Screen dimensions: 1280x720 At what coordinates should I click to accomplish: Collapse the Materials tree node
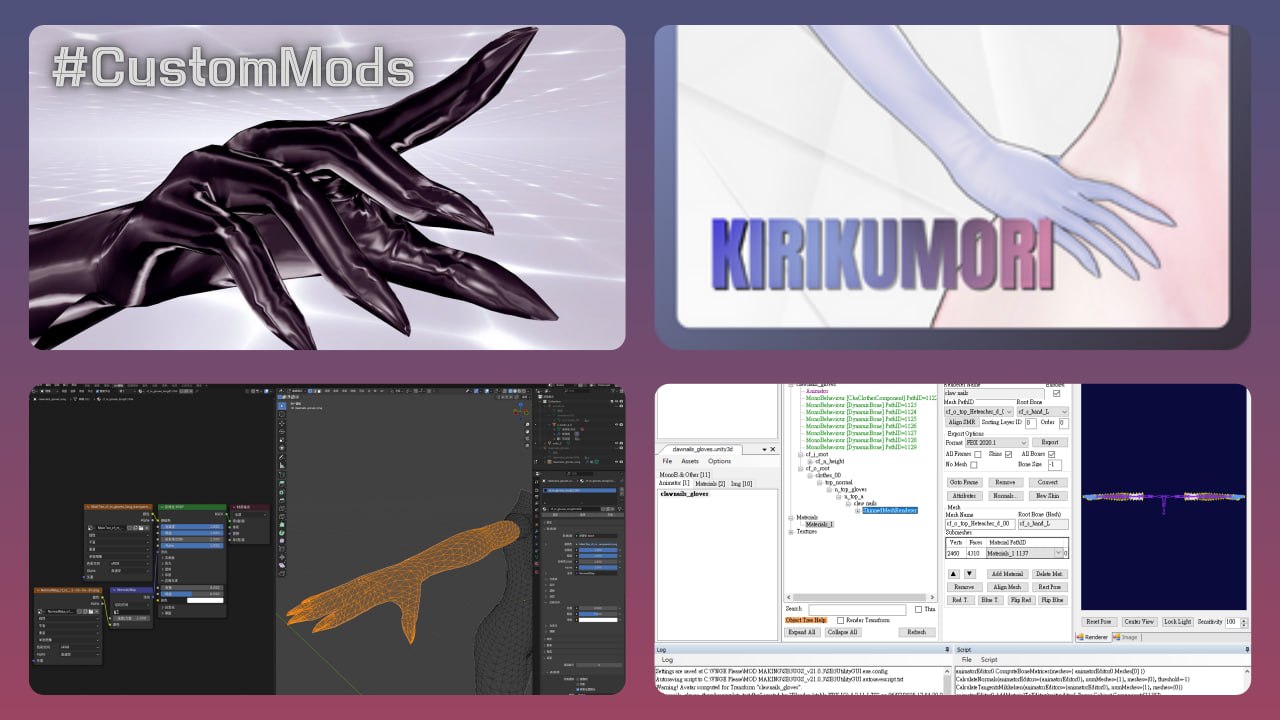tap(791, 517)
